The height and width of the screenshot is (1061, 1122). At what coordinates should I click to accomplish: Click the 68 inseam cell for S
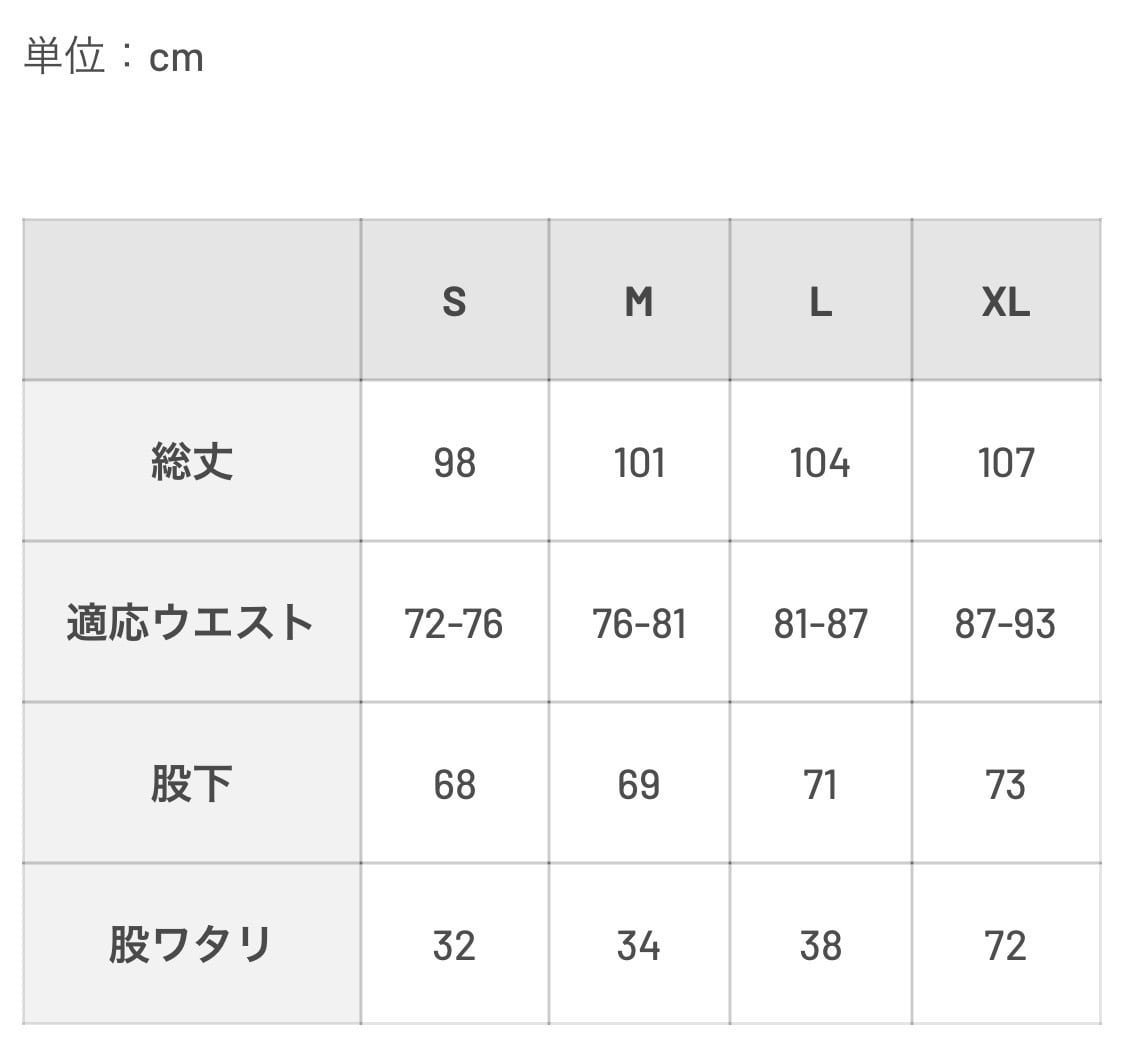pos(454,785)
